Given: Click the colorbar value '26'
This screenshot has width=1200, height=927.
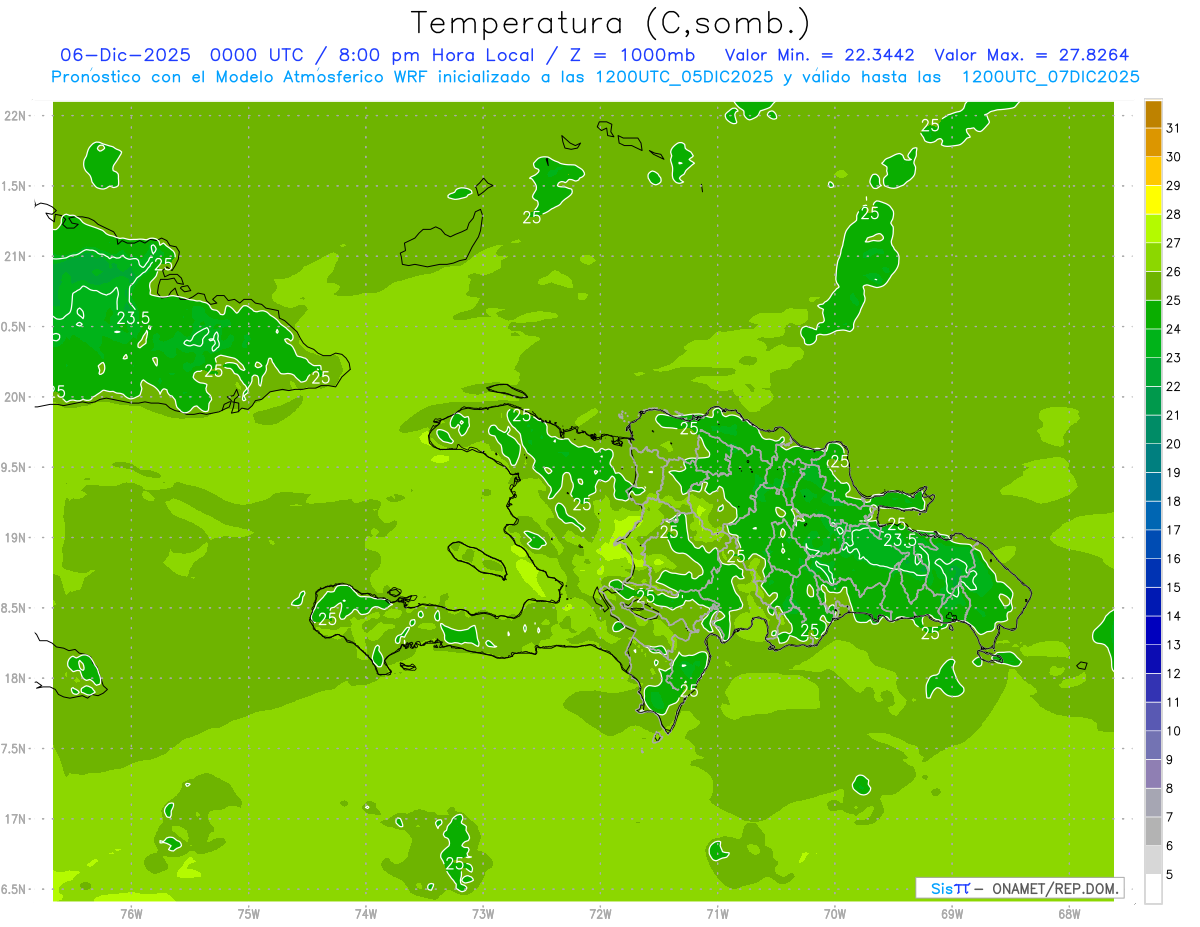Looking at the screenshot, I should (x=1173, y=272).
